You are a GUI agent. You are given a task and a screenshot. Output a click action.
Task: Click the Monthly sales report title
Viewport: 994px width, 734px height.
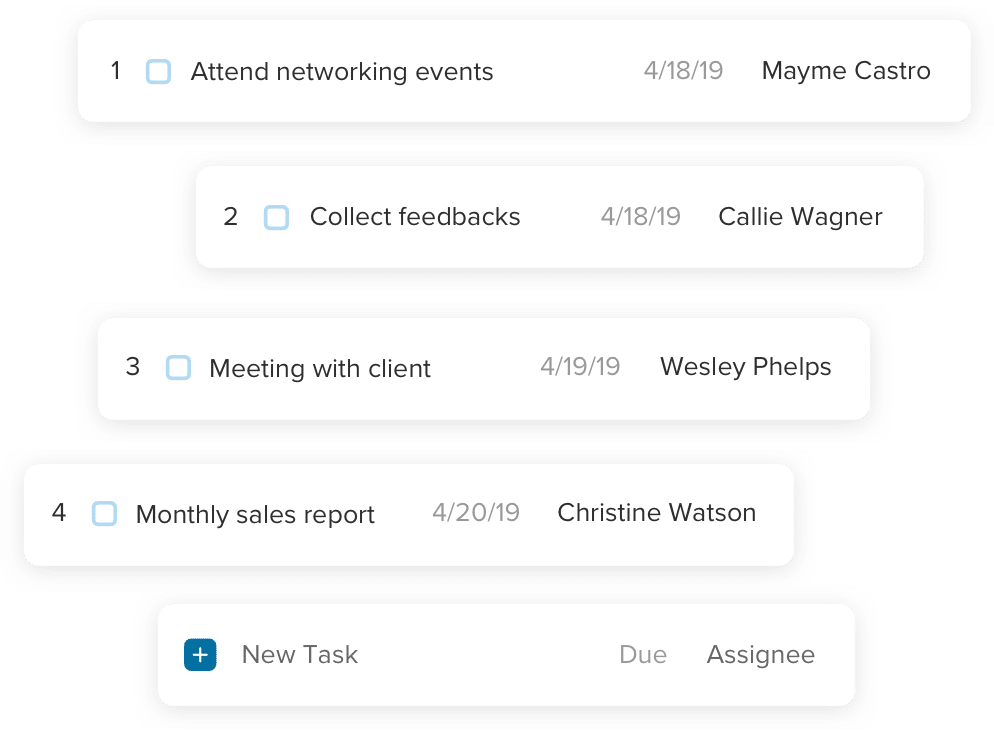pos(255,515)
